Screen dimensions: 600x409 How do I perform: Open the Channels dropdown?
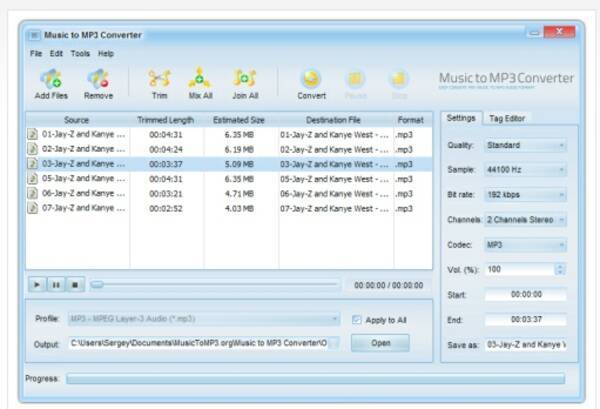[525, 219]
